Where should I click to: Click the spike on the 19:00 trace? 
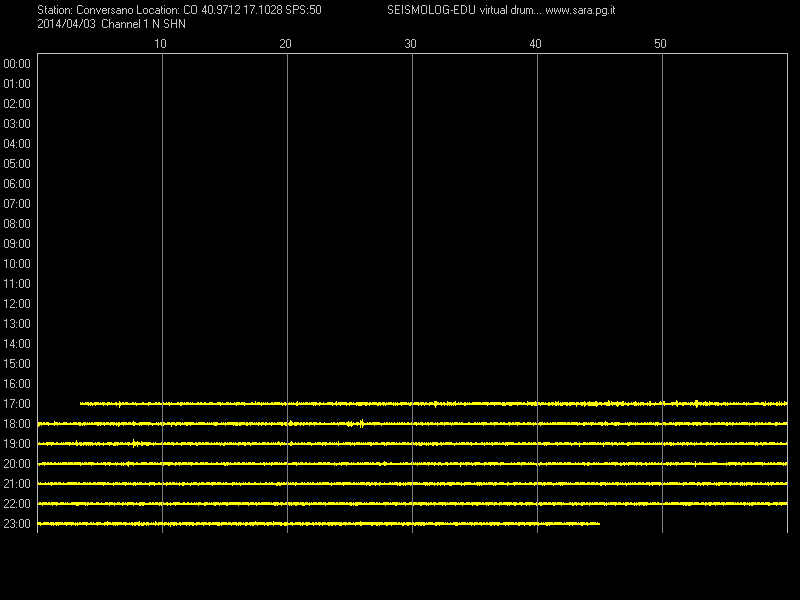[134, 443]
